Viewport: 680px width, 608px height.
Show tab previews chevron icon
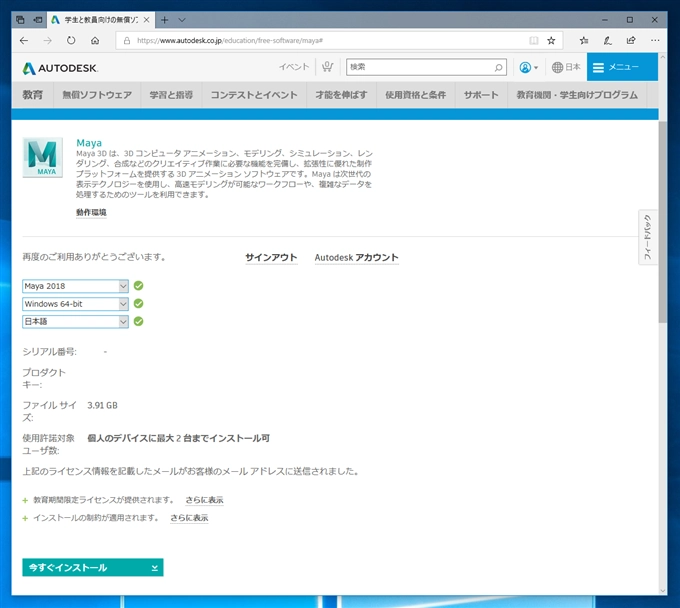point(182,20)
